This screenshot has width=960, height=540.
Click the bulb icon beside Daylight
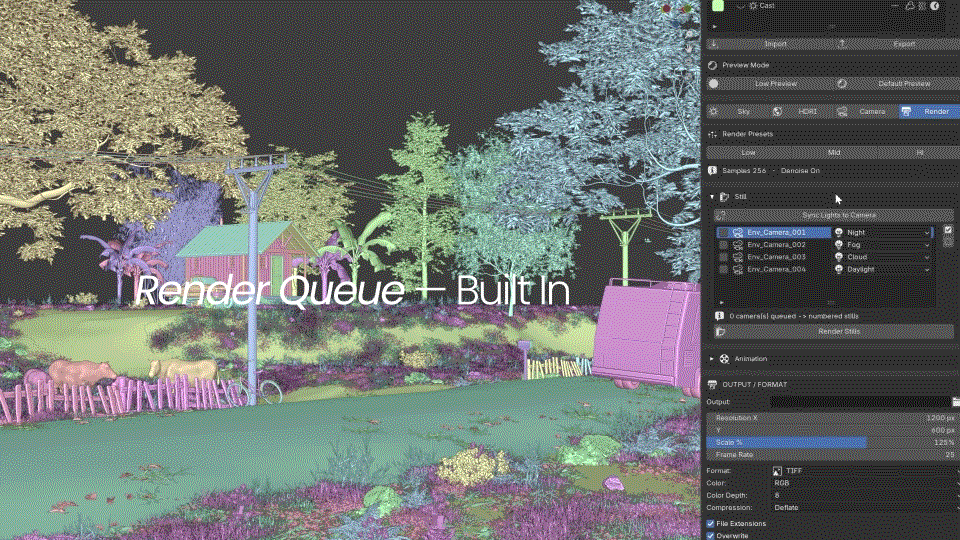click(x=839, y=269)
